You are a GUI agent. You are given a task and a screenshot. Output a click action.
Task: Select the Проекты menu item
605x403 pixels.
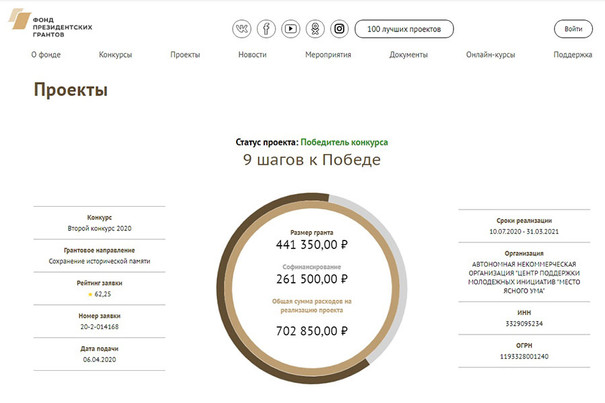185,55
